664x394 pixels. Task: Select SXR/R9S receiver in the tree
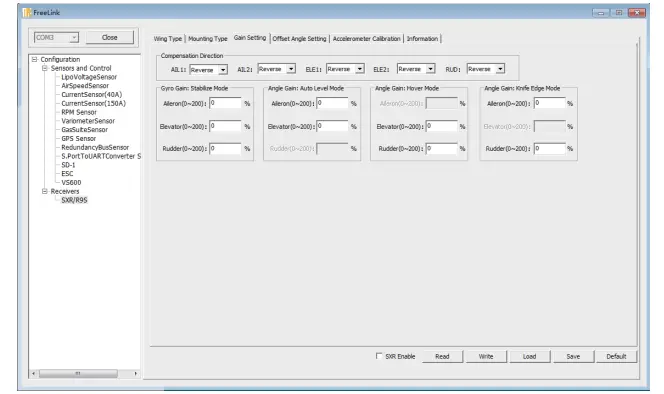(x=74, y=200)
